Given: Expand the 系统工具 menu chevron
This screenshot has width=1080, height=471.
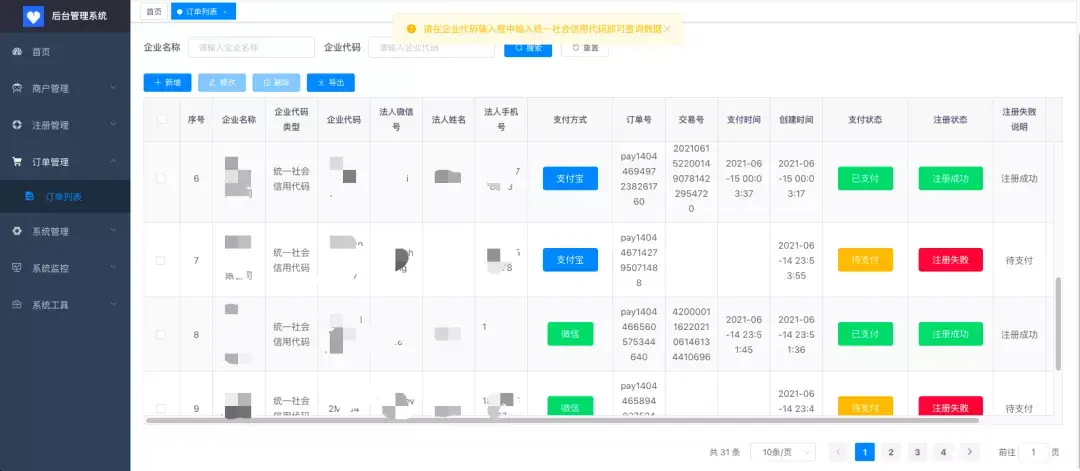Looking at the screenshot, I should click(x=114, y=304).
